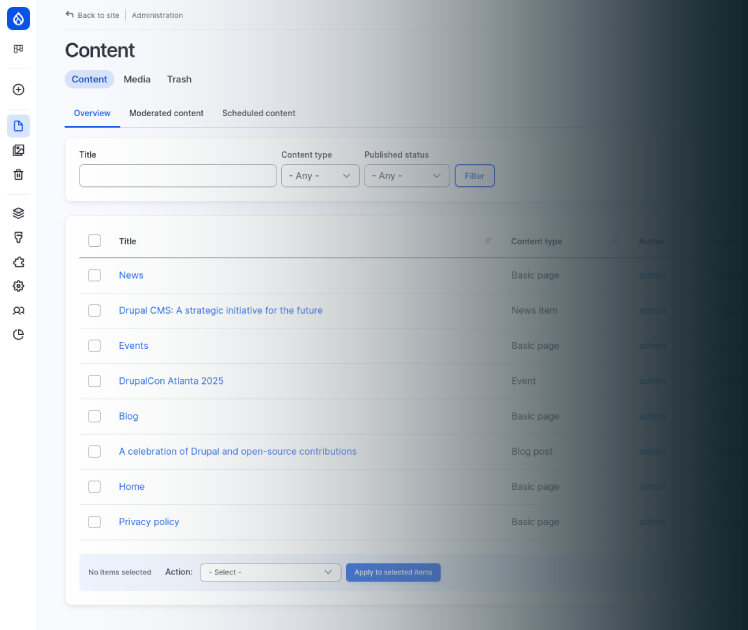Open the News content link
This screenshot has height=630, width=748.
point(131,275)
